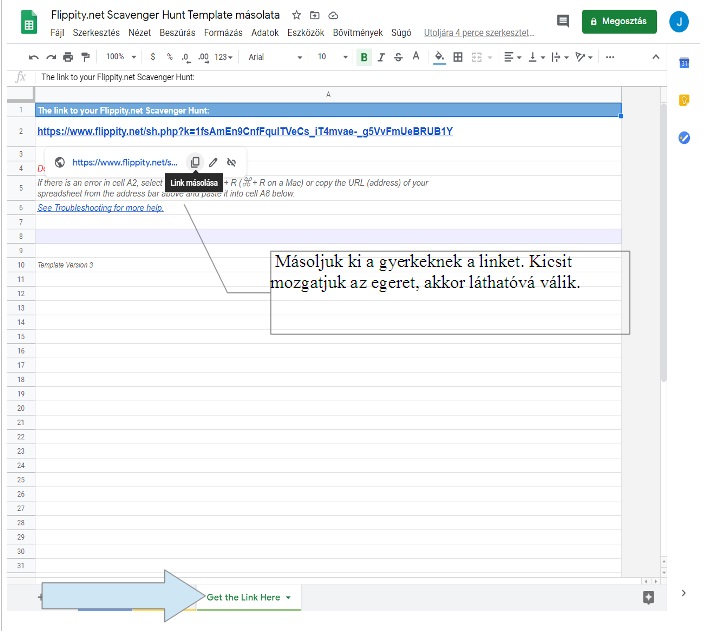Click the formula bar text
The height and width of the screenshot is (631, 721).
pyautogui.click(x=118, y=77)
